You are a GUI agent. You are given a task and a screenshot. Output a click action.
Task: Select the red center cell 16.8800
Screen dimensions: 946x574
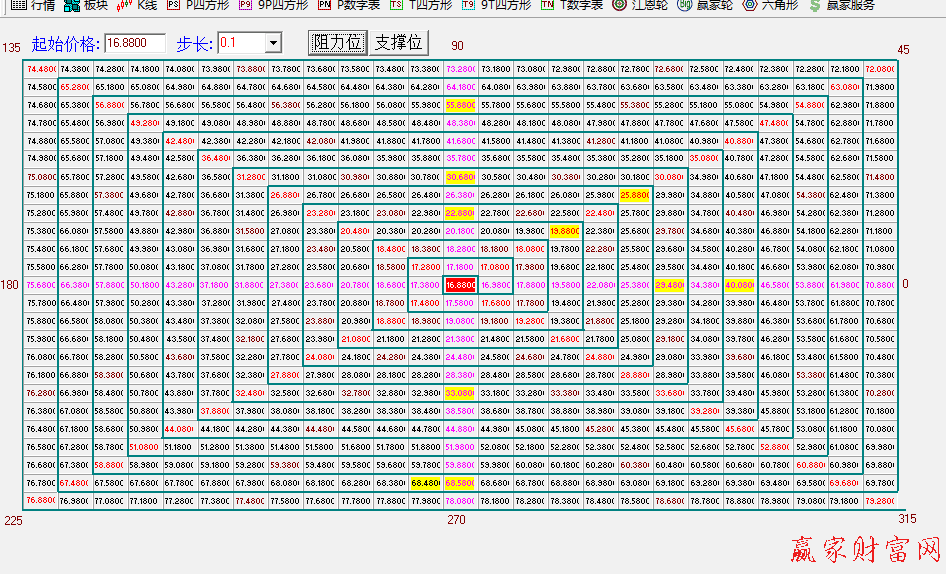pos(461,285)
